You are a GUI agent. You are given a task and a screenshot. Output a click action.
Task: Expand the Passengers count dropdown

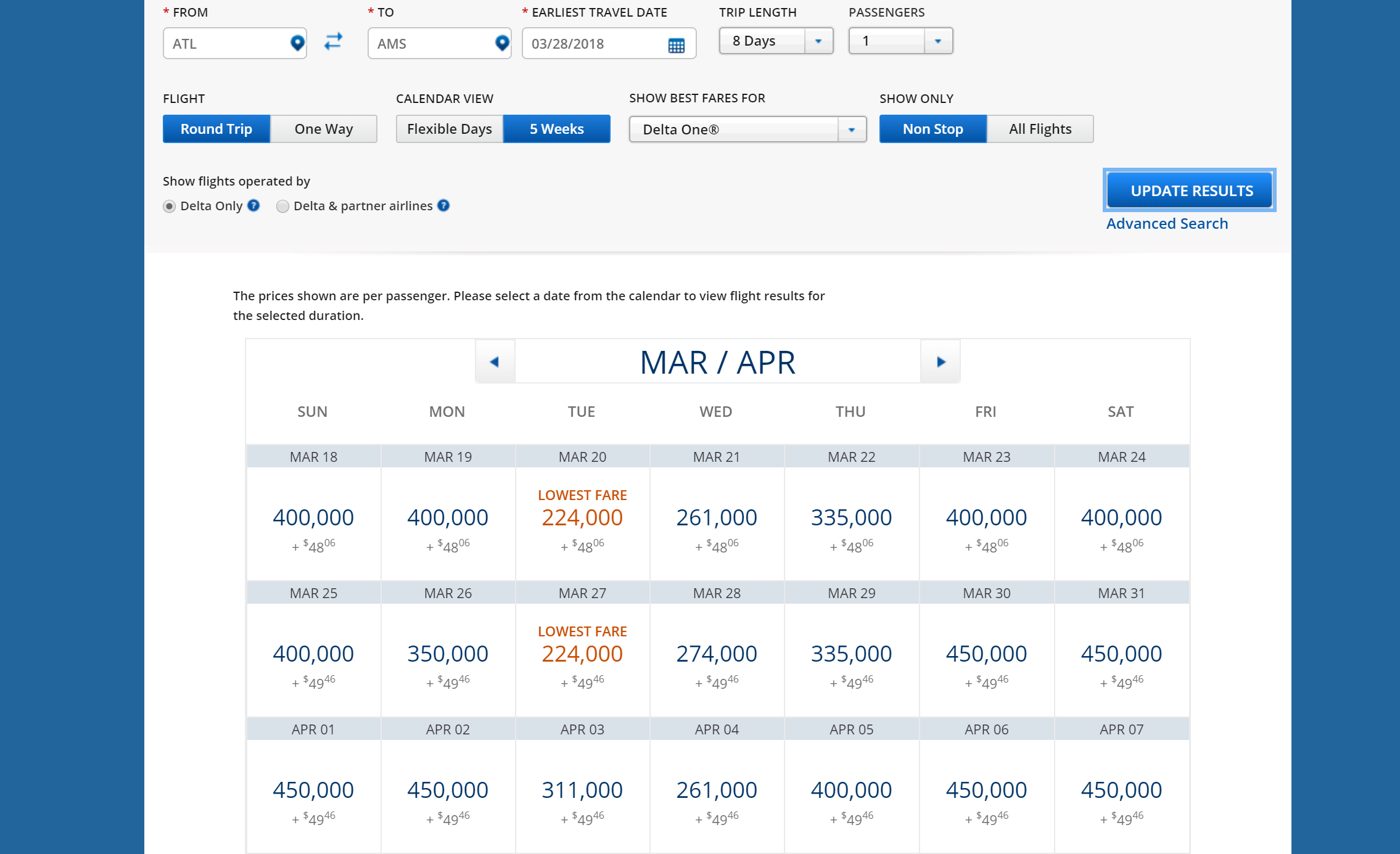[937, 41]
